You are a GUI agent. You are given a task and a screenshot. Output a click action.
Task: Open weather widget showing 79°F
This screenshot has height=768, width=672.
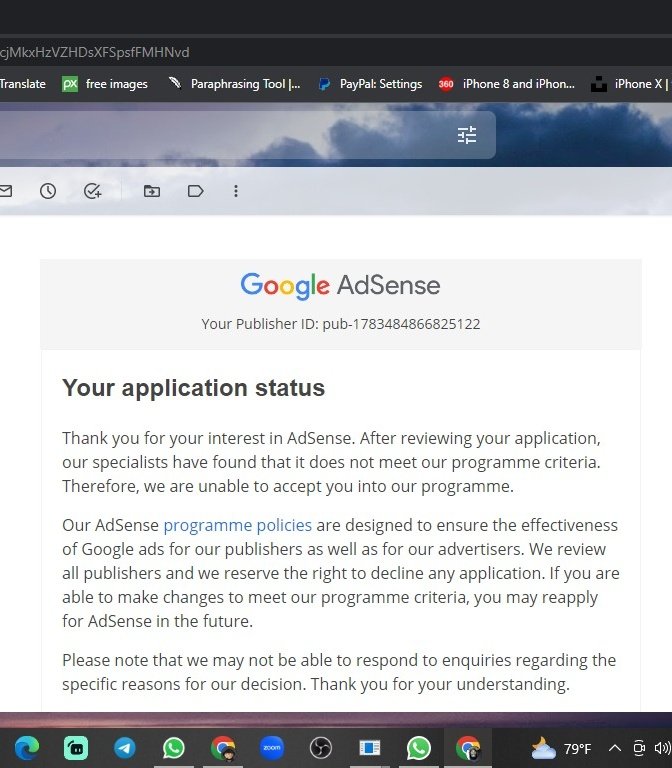tap(561, 748)
